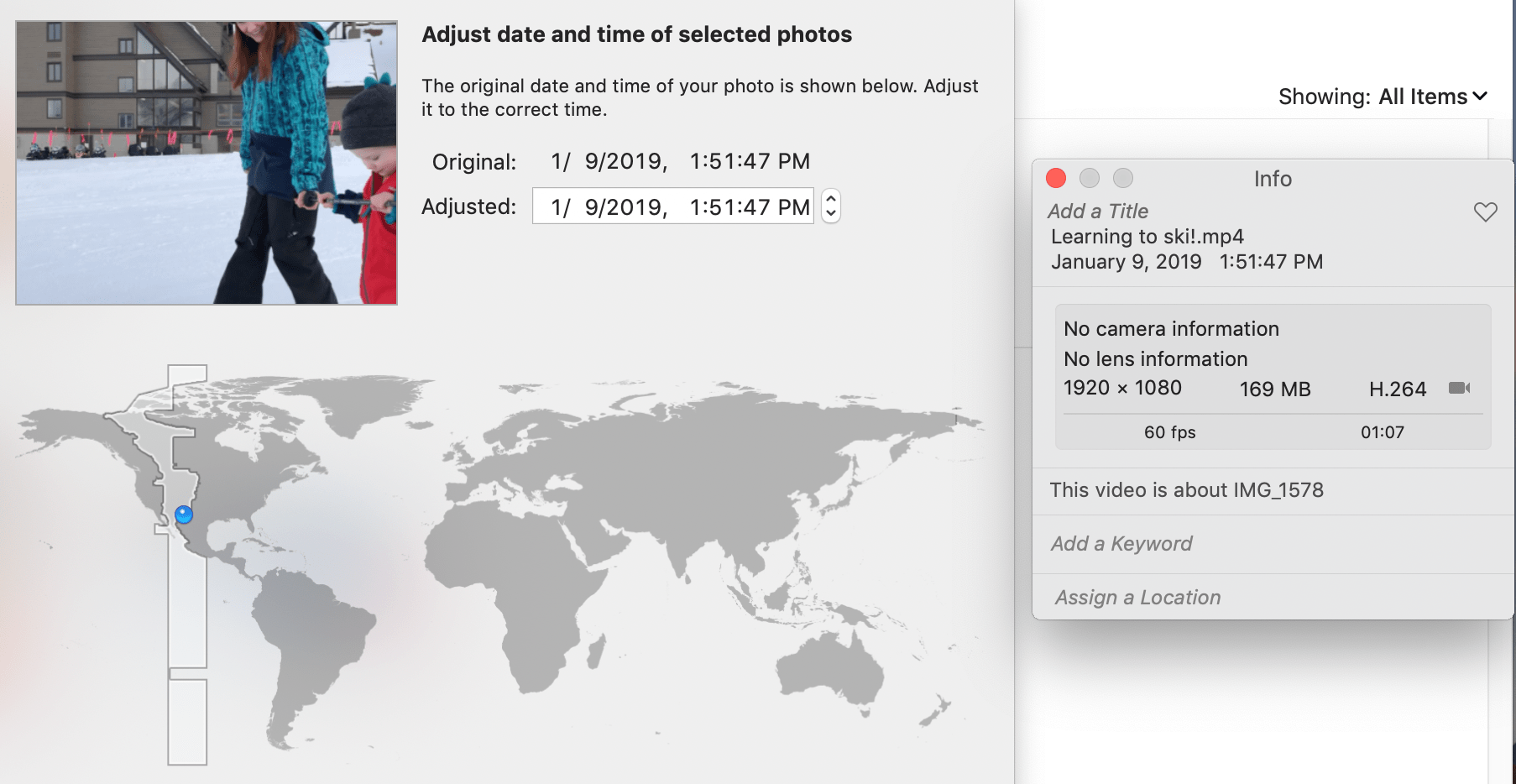Viewport: 1516px width, 784px height.
Task: Select the month in the Adjusted date field
Action: (555, 207)
